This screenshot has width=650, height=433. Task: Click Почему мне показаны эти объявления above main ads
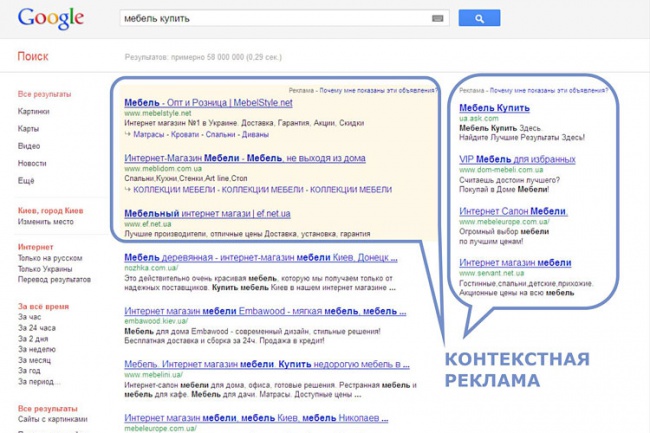(x=378, y=90)
